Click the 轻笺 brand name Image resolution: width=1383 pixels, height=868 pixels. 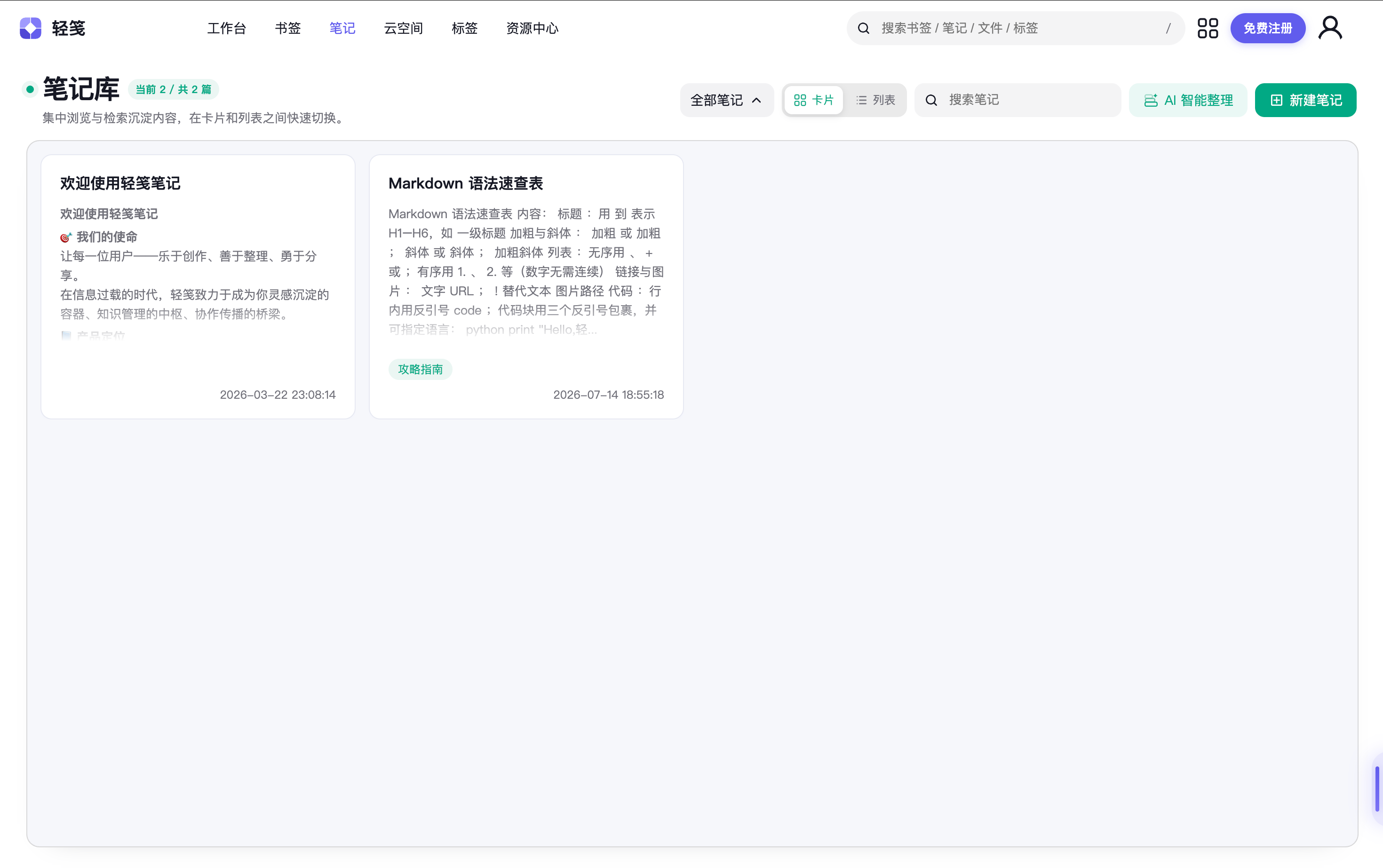tap(68, 28)
